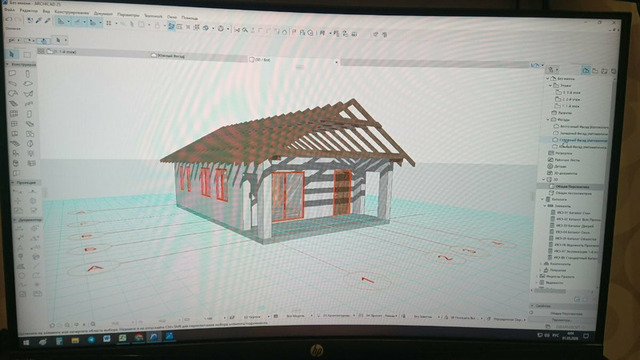Toggle the Guide Lines button
This screenshot has width=640, height=360.
tap(60, 22)
